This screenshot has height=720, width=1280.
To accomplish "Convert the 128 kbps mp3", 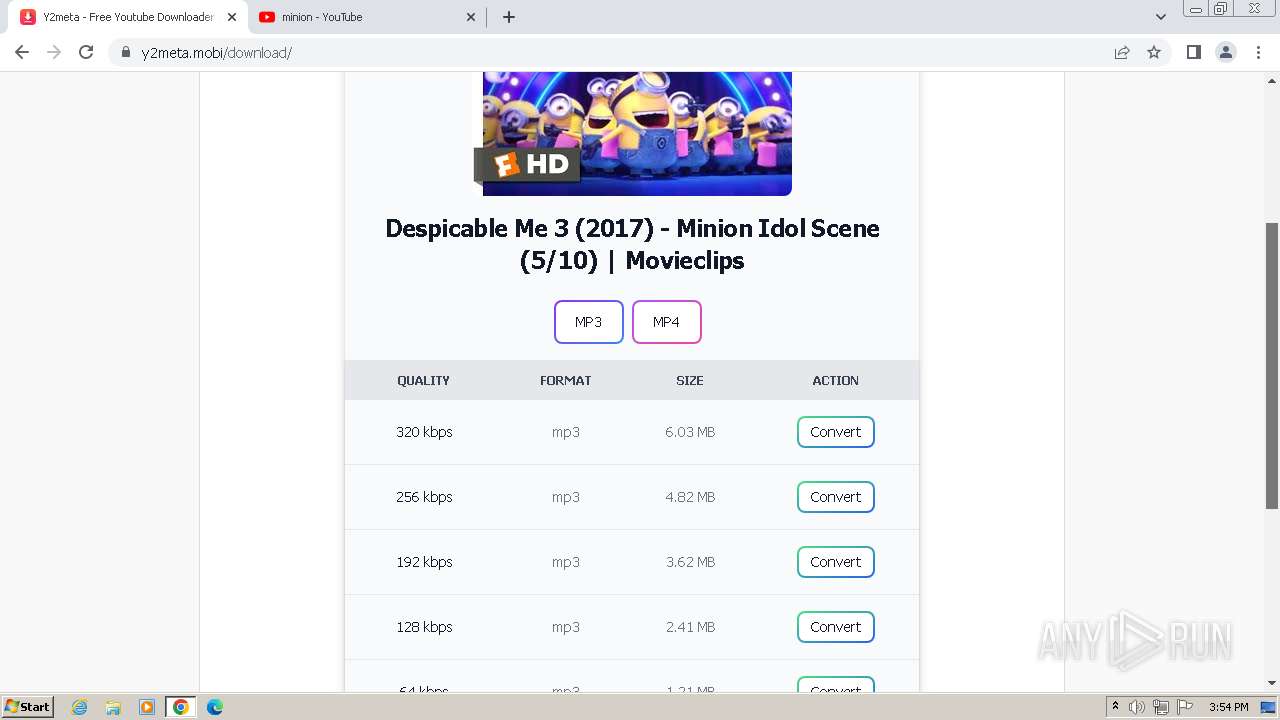I will tap(836, 627).
